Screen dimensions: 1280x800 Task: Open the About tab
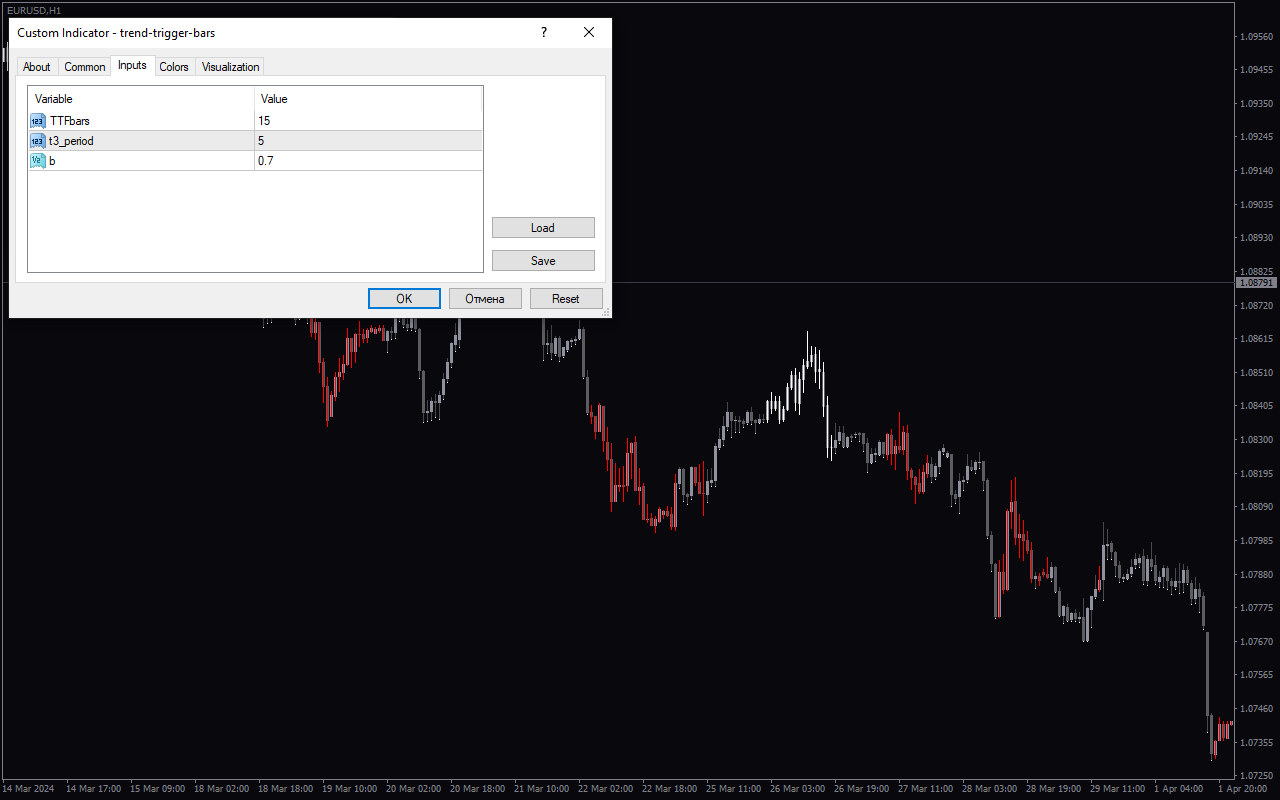point(37,67)
